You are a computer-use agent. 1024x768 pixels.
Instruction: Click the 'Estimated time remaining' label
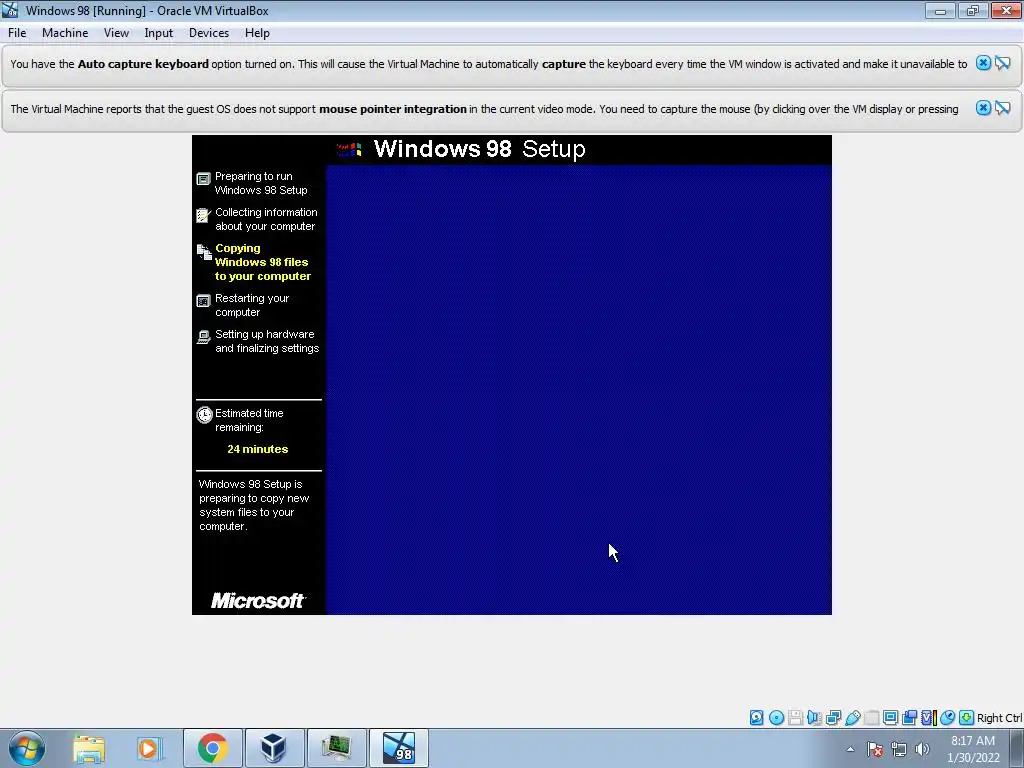click(249, 420)
